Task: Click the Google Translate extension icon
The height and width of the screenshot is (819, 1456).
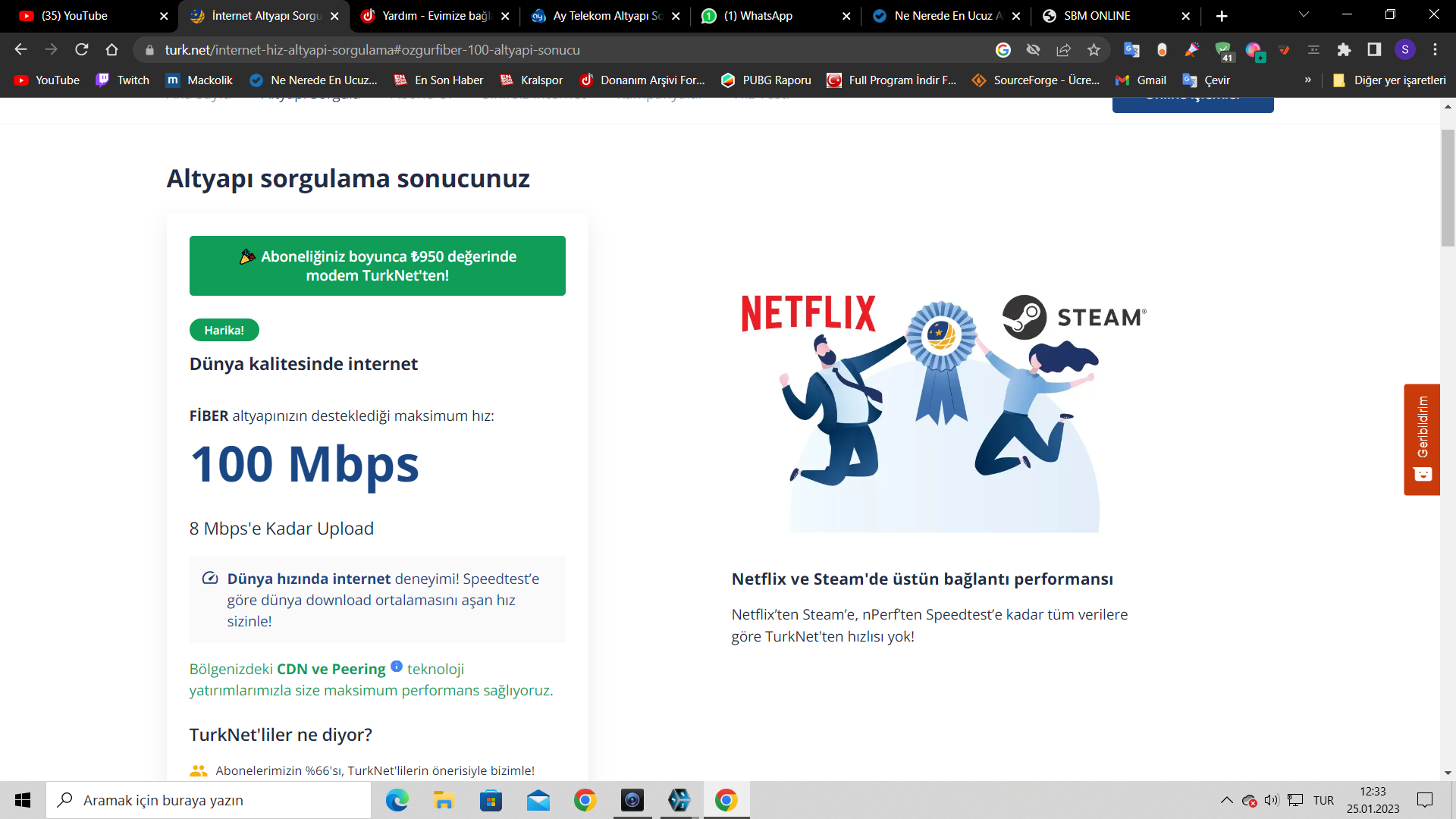Action: click(1131, 50)
